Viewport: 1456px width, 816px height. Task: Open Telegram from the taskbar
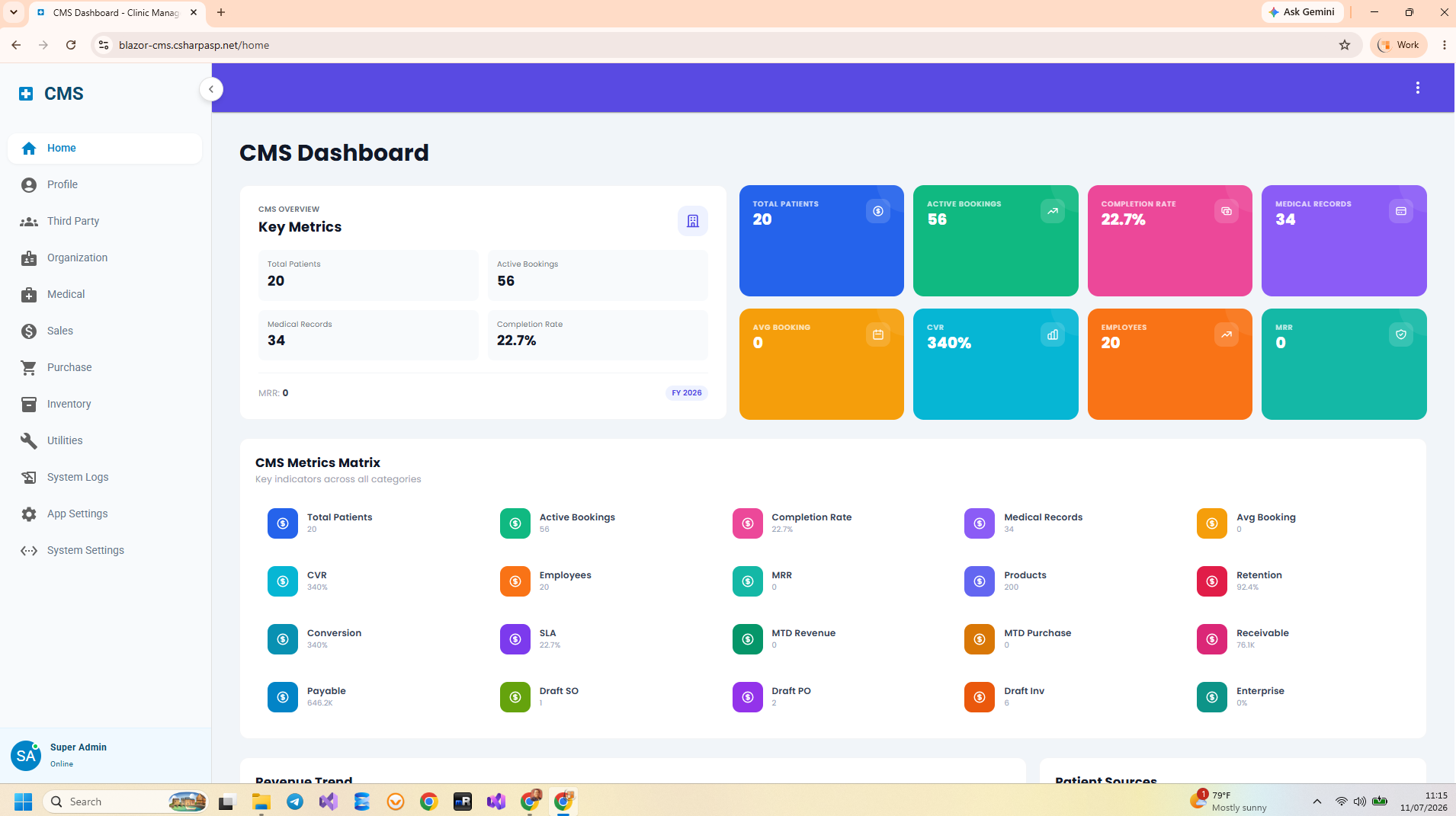pos(295,802)
